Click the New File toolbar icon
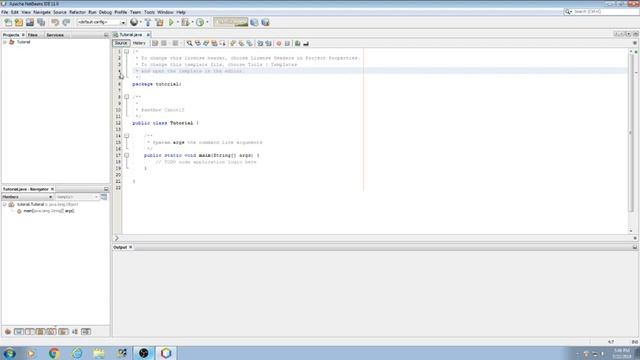Screen dimensions: 640x360 click(x=8, y=22)
